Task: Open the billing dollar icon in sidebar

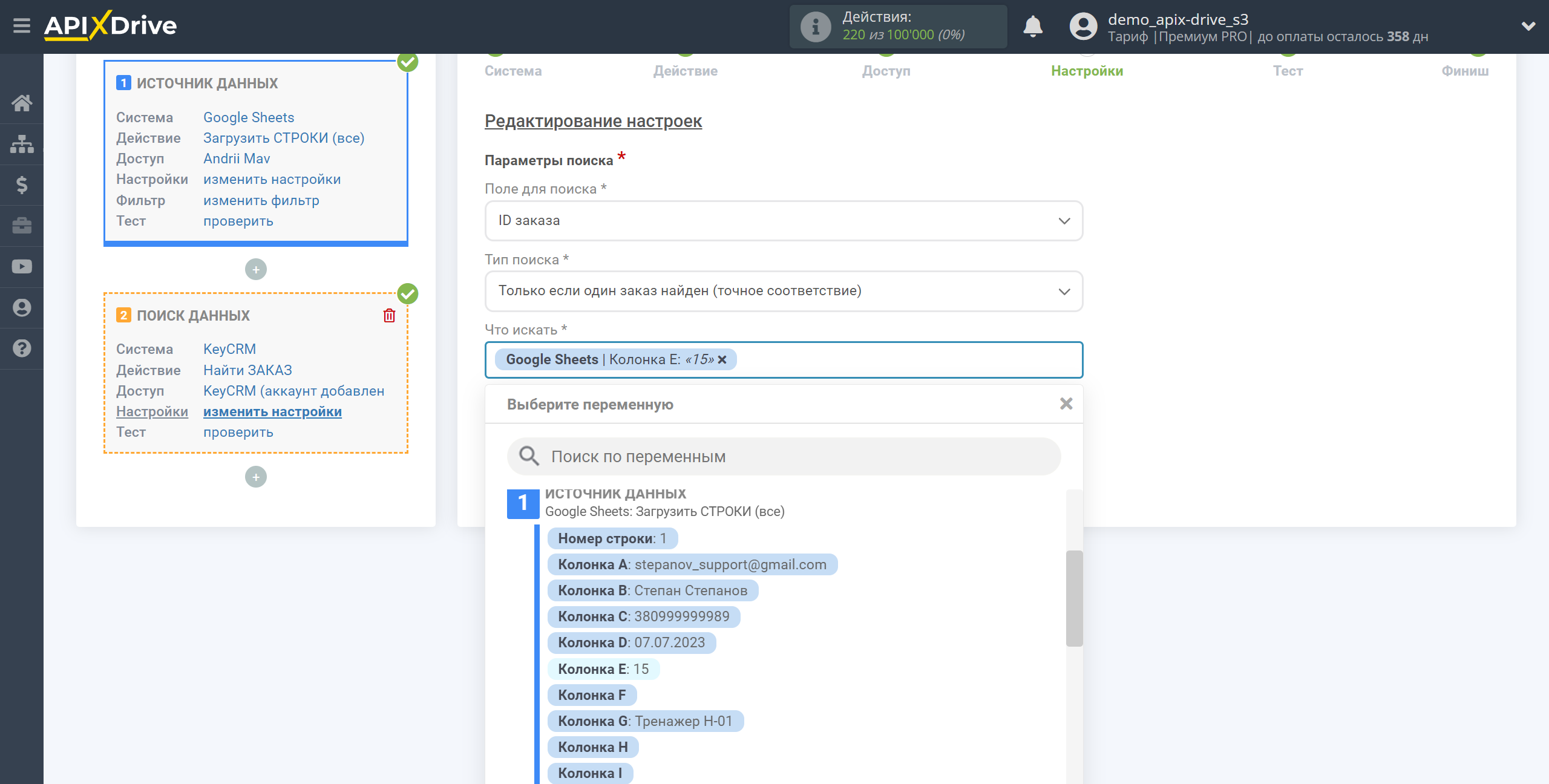Action: 22,185
